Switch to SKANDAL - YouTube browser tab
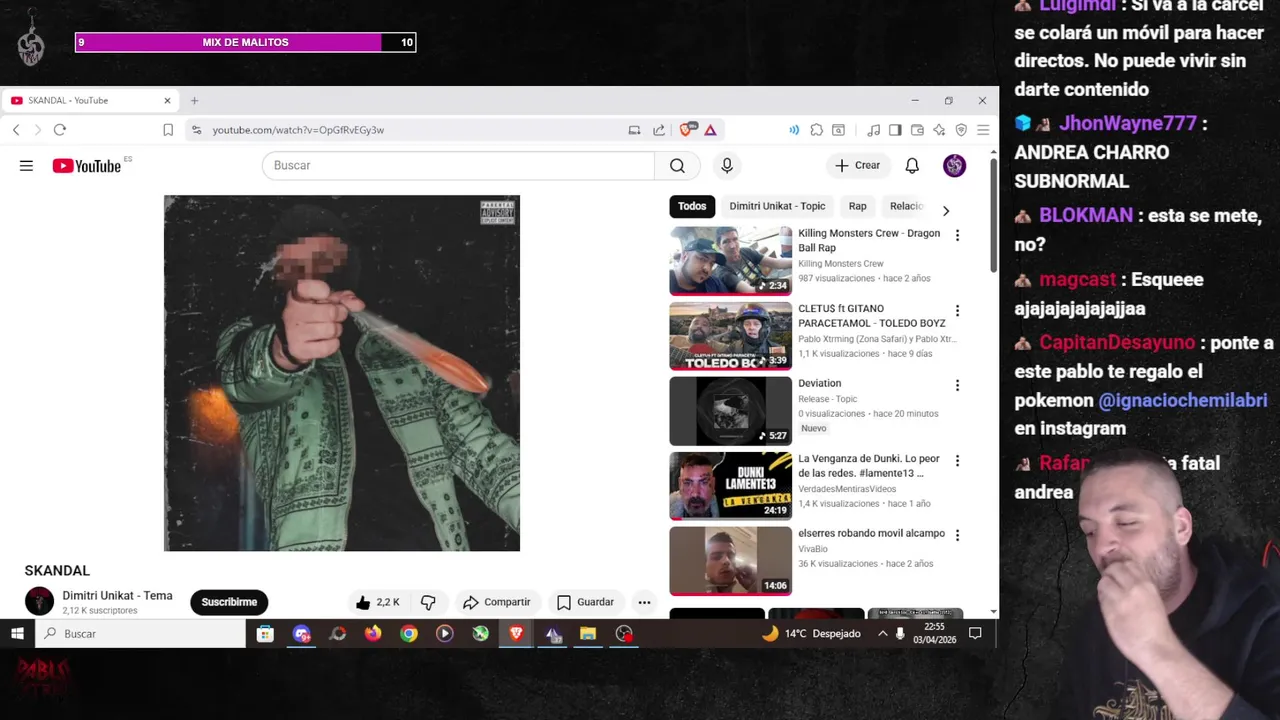Screen dimensions: 1280x720 click(90, 100)
